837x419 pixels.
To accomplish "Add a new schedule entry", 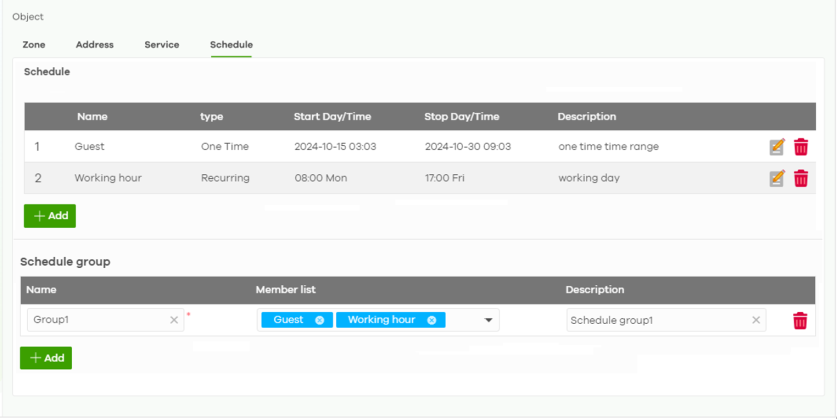I will tap(50, 216).
